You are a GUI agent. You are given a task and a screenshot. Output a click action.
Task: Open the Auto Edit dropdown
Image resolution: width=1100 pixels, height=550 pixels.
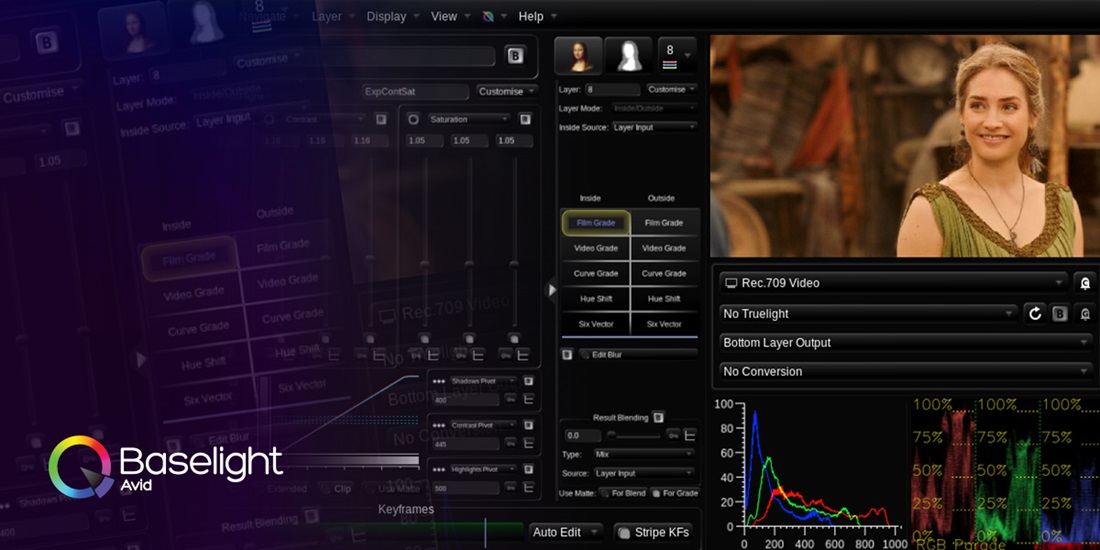click(566, 532)
